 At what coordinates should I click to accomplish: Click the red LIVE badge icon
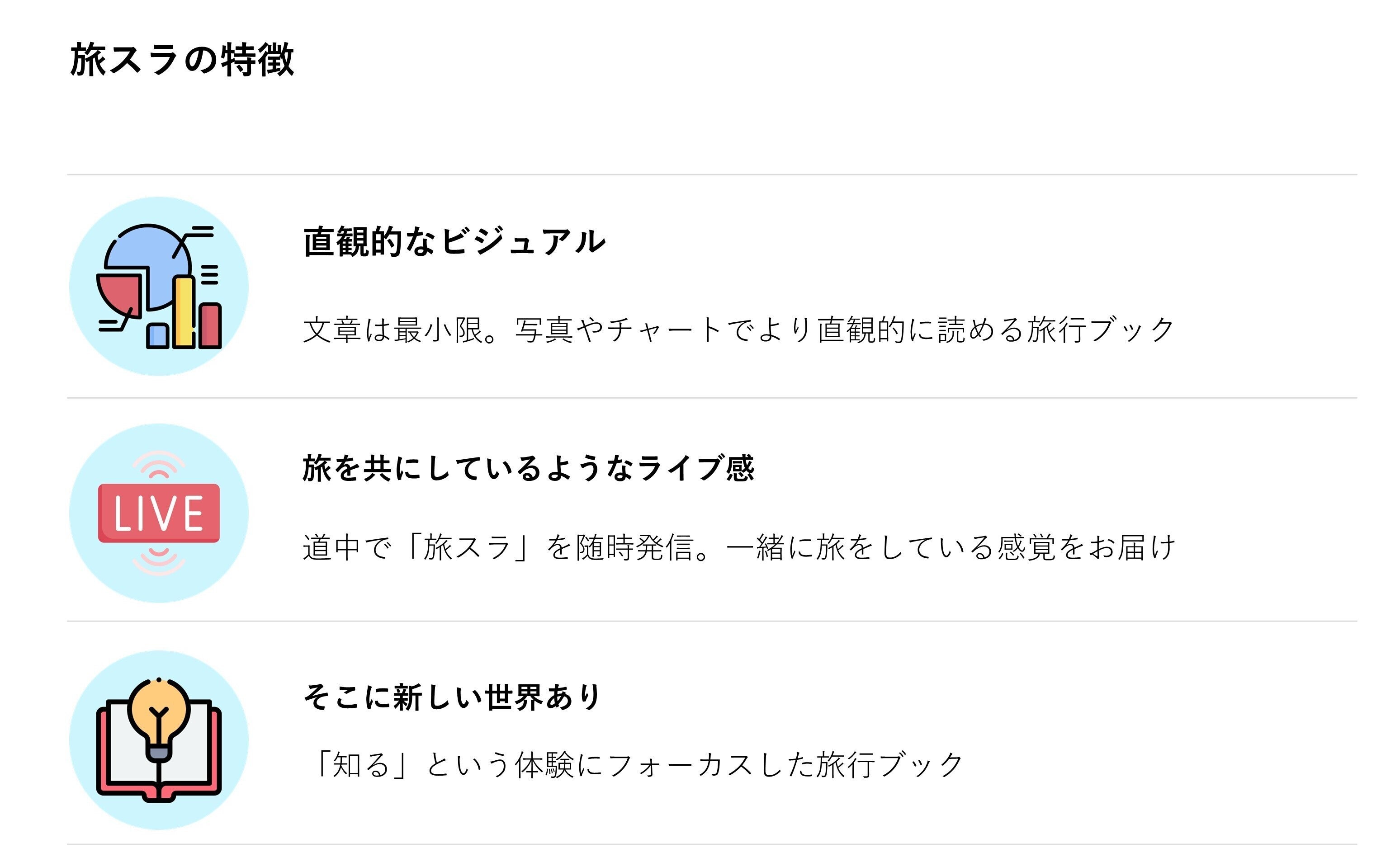159,513
